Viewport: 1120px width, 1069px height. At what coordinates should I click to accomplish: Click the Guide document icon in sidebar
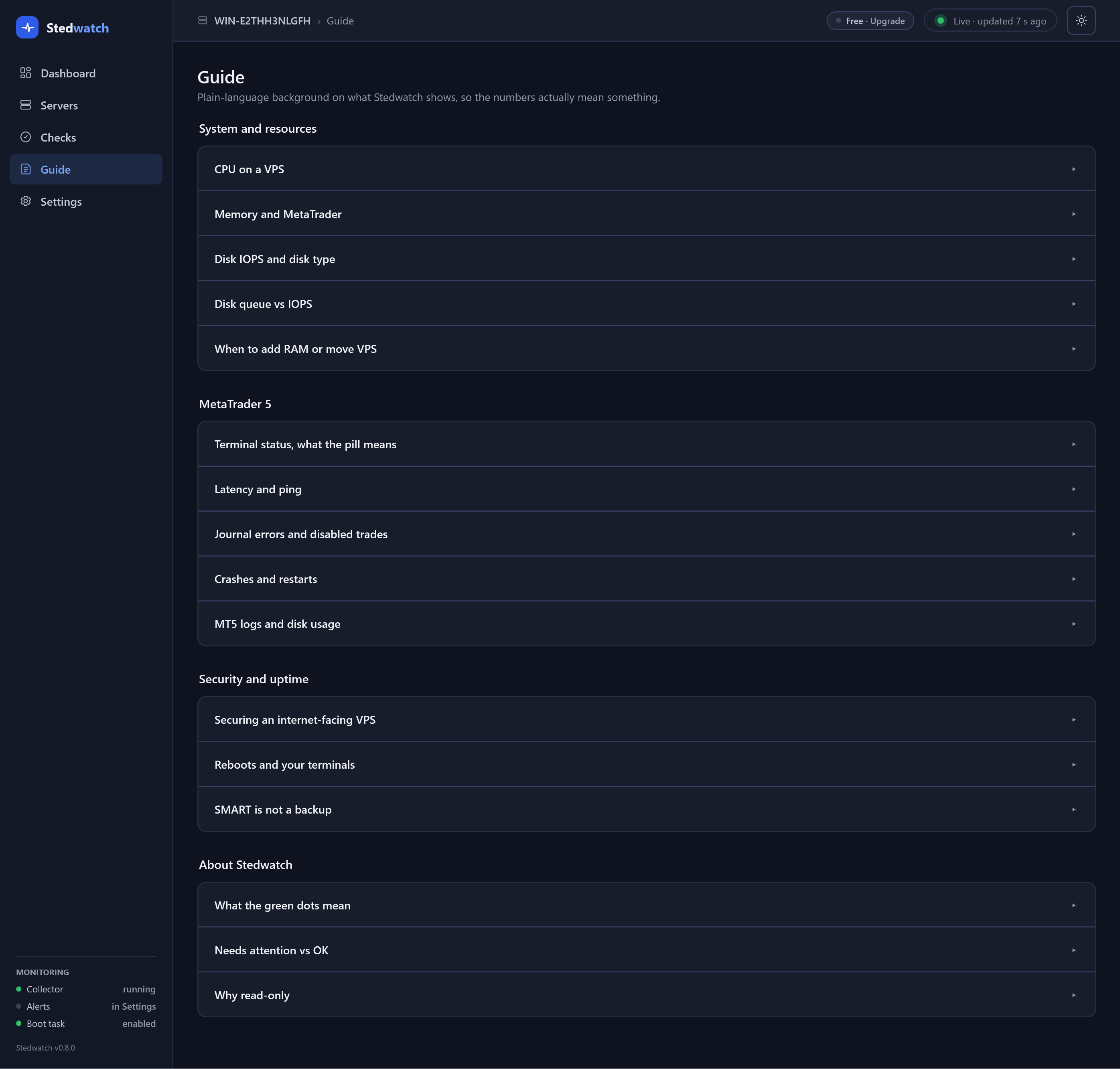(x=26, y=169)
